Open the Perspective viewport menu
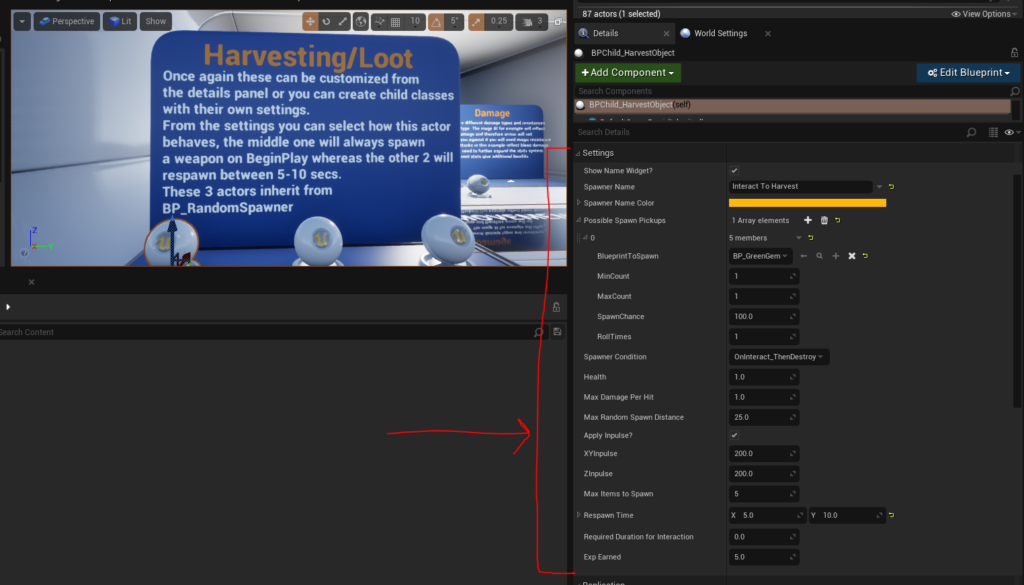The image size is (1024, 585). click(65, 21)
